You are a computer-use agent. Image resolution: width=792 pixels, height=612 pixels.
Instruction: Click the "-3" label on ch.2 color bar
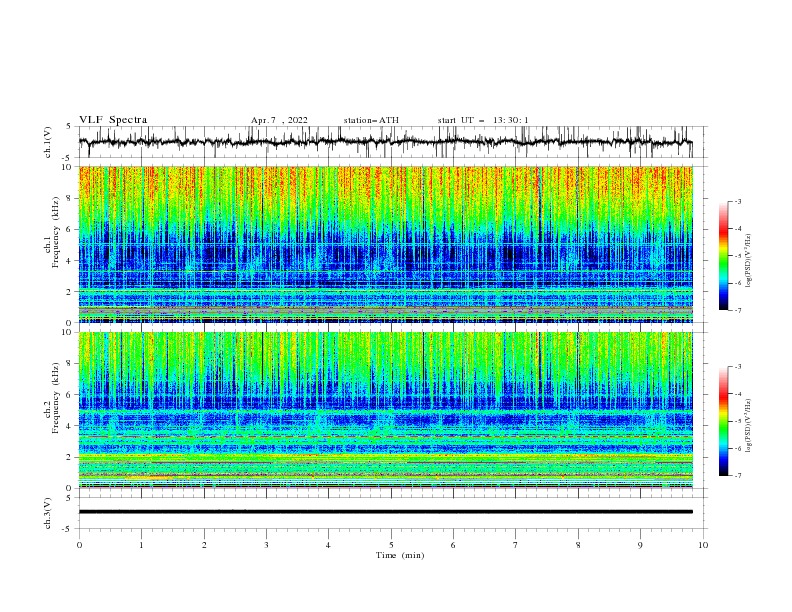point(738,367)
